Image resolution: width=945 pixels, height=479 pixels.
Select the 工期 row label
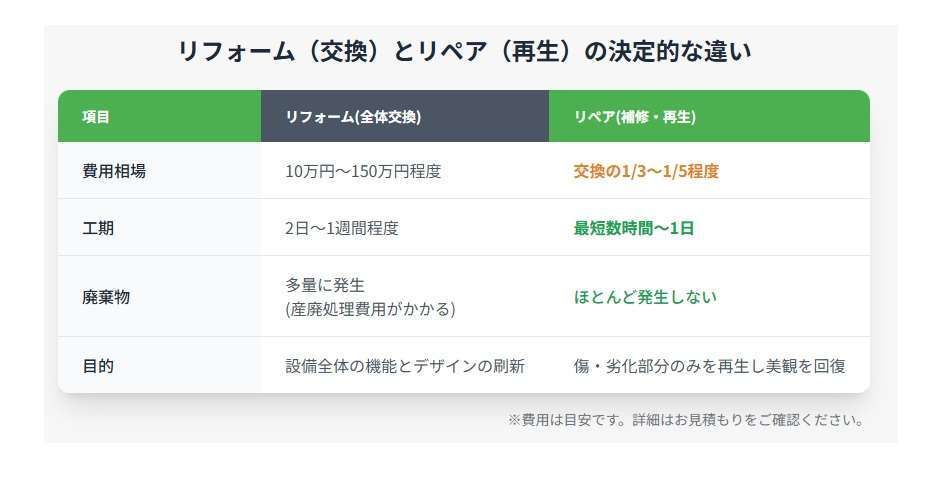(98, 228)
